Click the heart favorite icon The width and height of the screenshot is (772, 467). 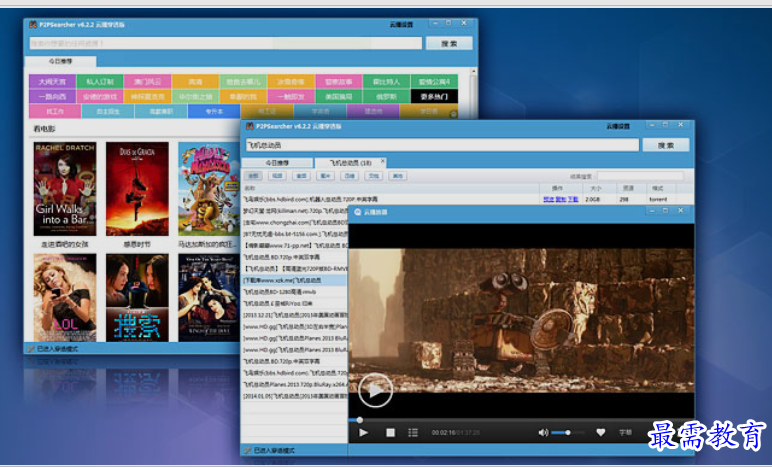point(601,432)
